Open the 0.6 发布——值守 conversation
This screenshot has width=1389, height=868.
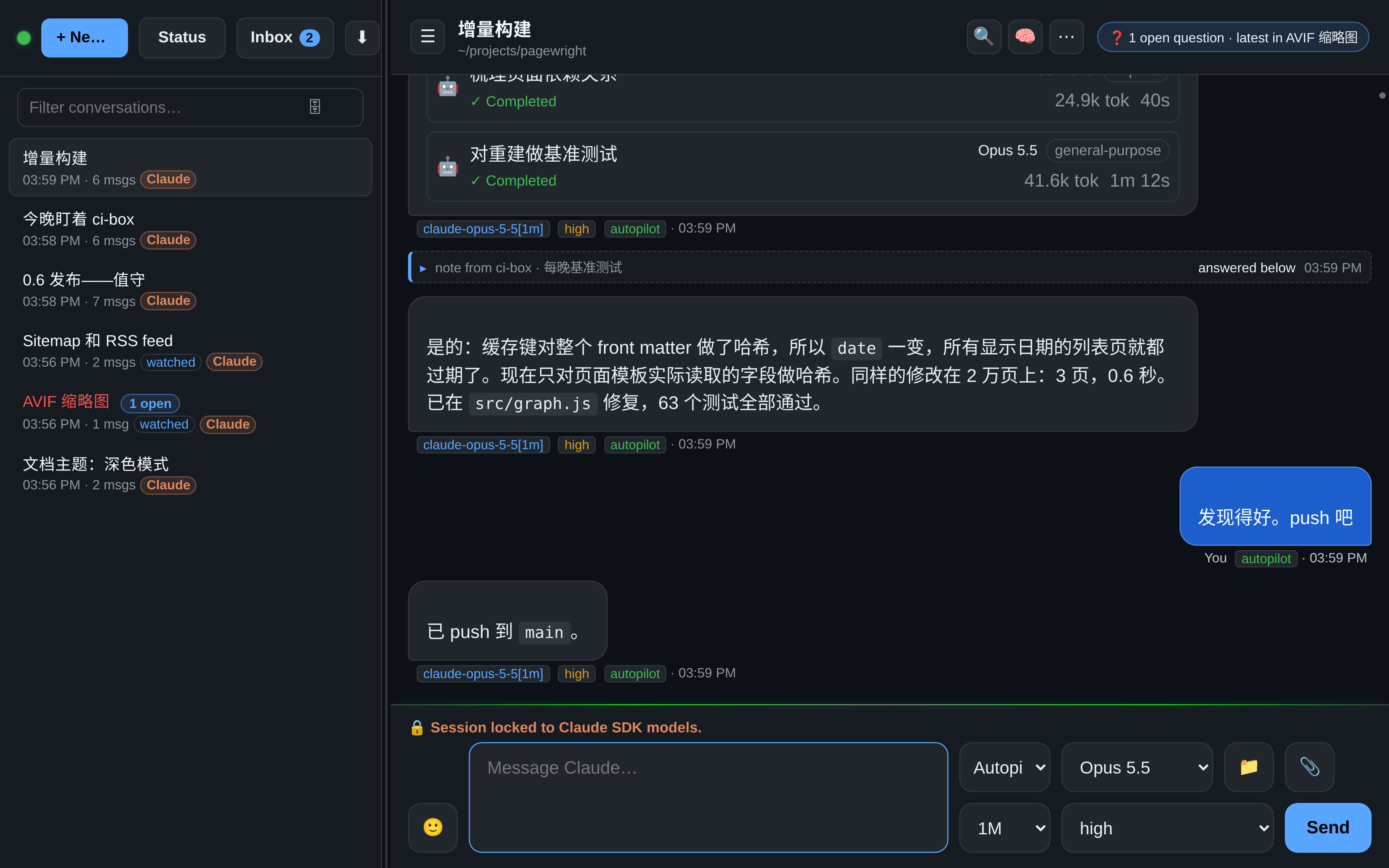pyautogui.click(x=191, y=289)
